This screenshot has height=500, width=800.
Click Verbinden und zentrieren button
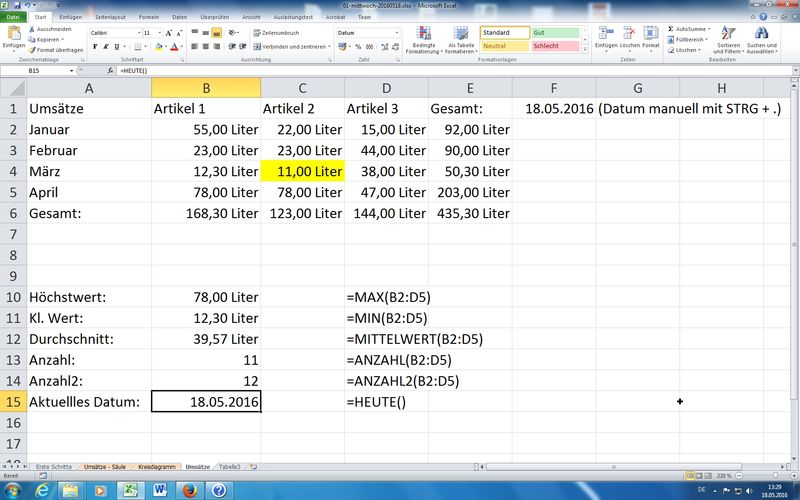coord(291,46)
